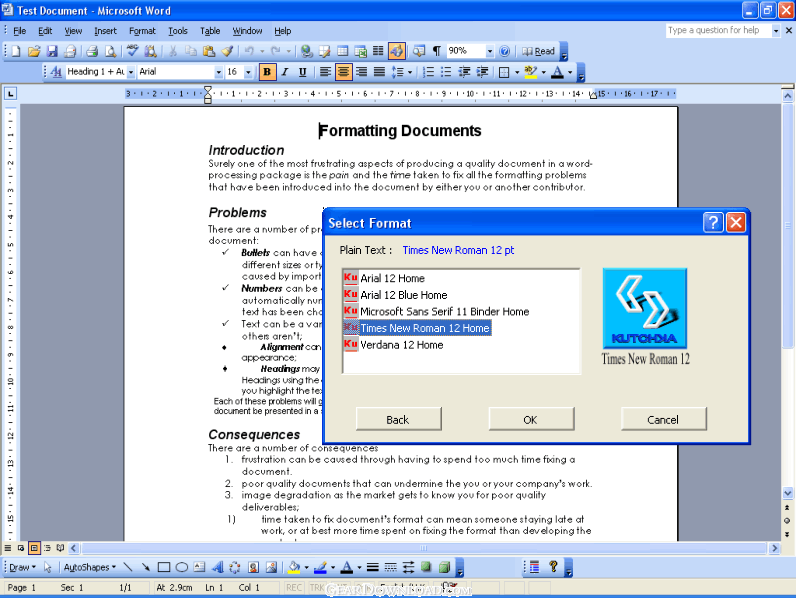Insert Clip Art icon
Screen dimensions: 796x598
tap(253, 567)
